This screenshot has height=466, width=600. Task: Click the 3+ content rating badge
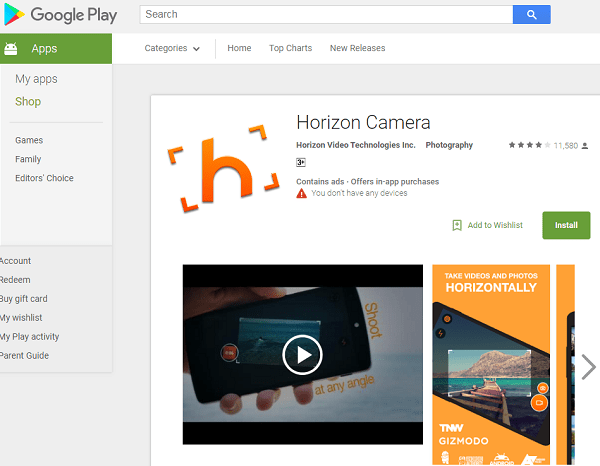click(301, 162)
